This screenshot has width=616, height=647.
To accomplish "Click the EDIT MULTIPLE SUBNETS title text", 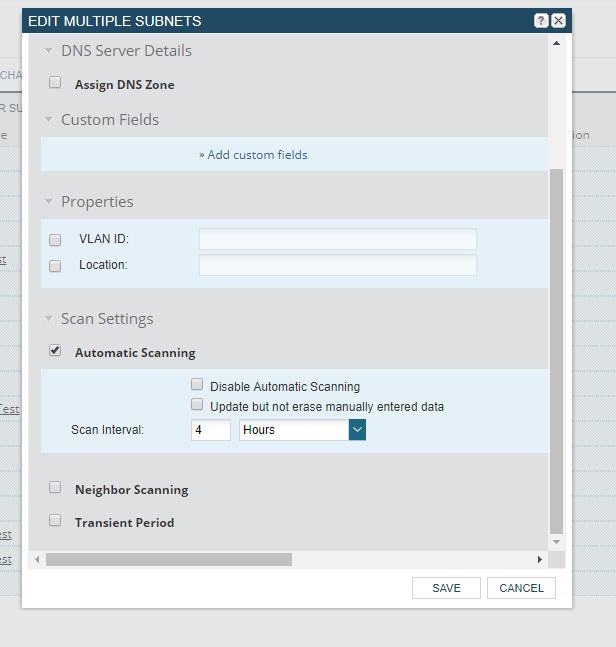I will click(115, 21).
